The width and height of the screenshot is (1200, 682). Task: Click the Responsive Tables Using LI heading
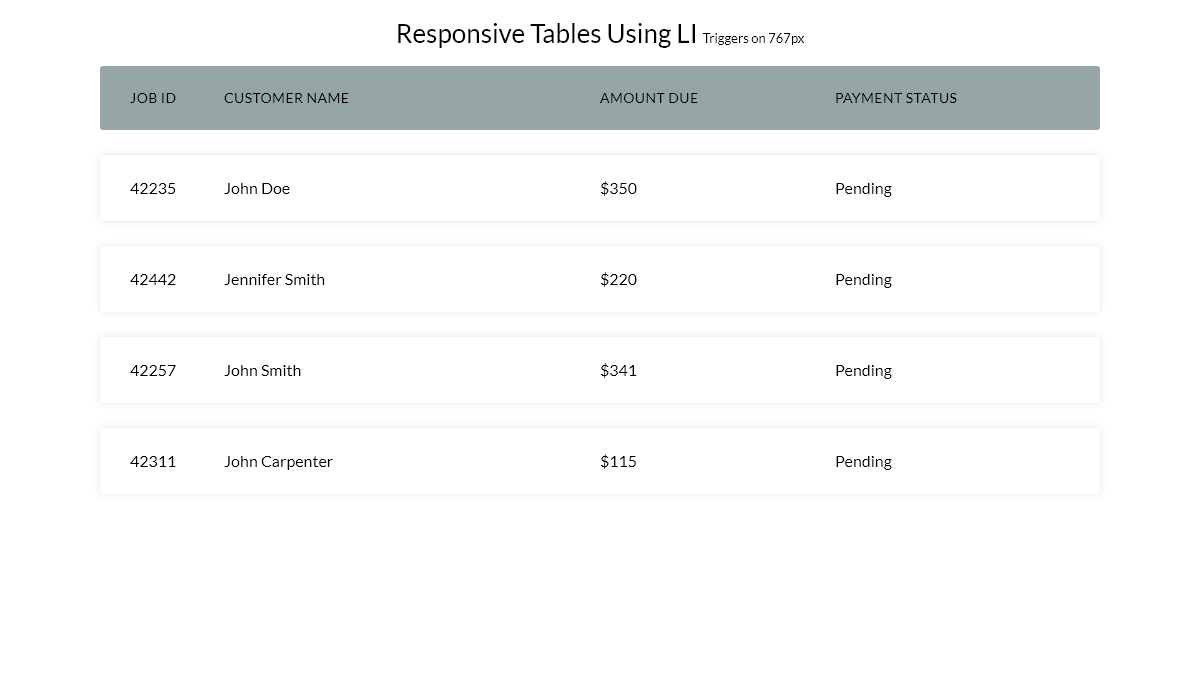(546, 34)
